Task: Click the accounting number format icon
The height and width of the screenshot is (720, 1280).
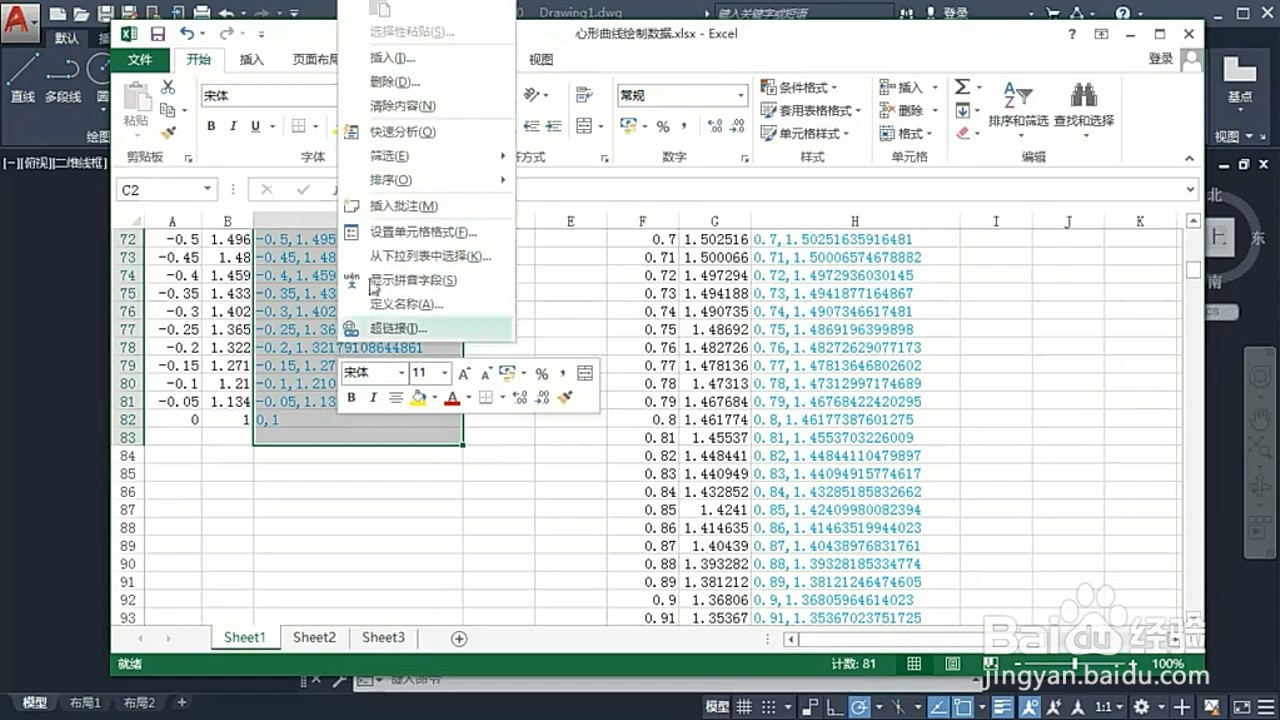Action: 628,126
